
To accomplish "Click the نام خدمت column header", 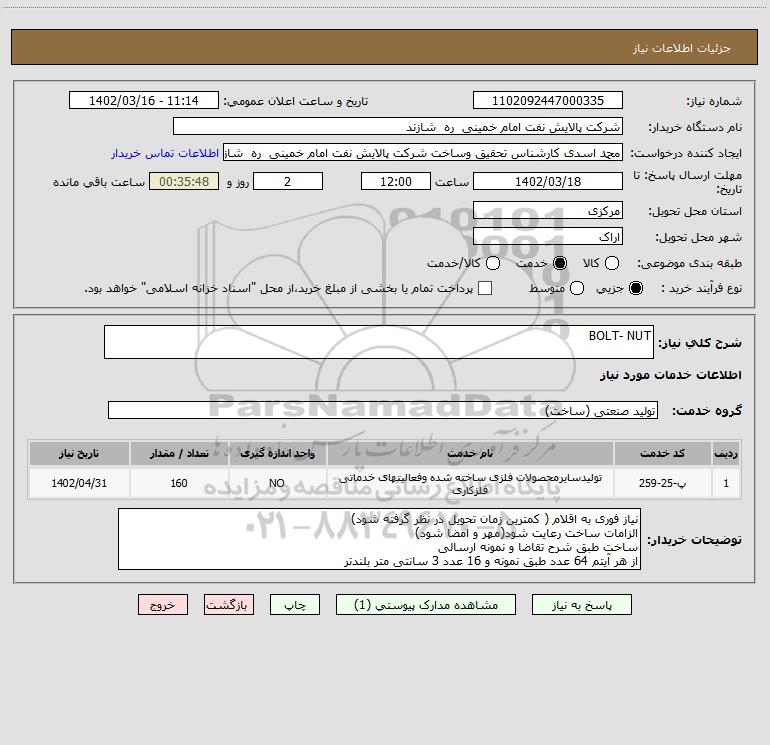I will 470,453.
